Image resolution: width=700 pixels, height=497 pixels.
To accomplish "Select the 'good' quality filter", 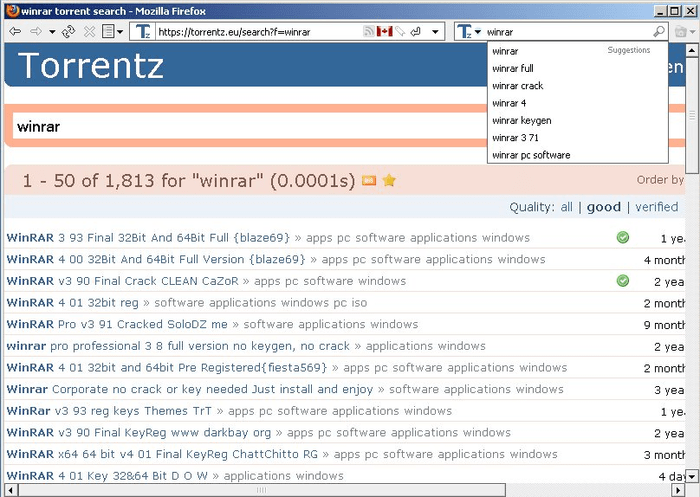I will pos(603,207).
